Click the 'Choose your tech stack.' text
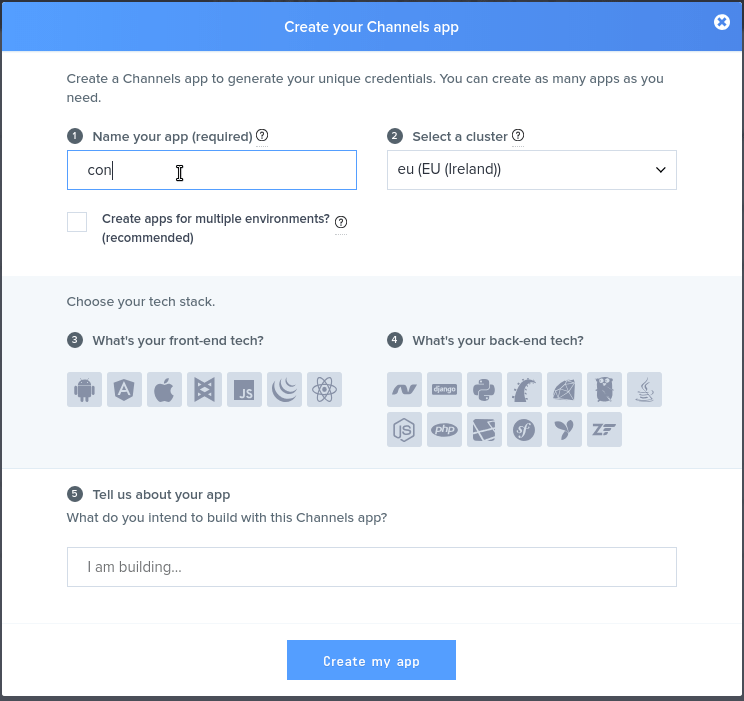 point(141,302)
